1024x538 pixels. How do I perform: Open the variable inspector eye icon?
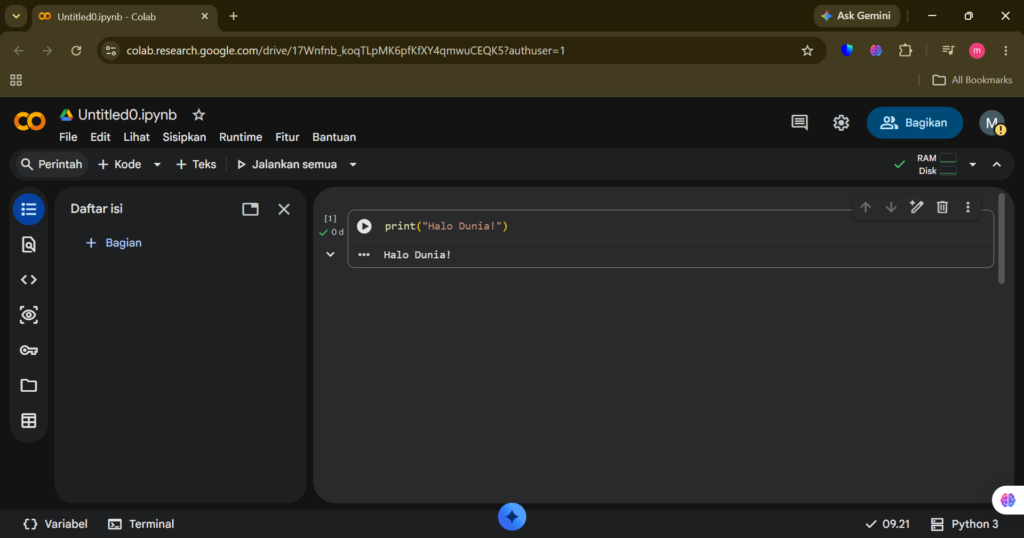tap(29, 315)
